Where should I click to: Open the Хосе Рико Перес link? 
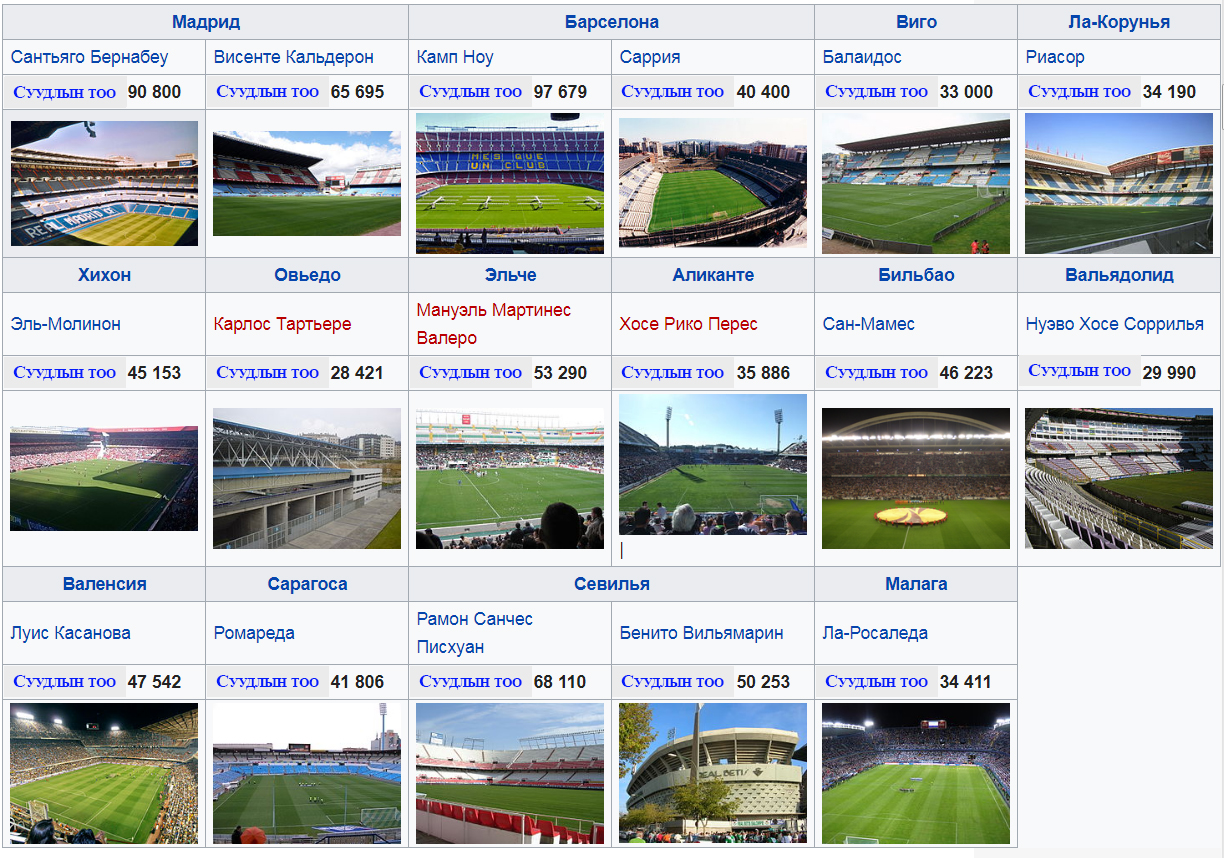688,324
